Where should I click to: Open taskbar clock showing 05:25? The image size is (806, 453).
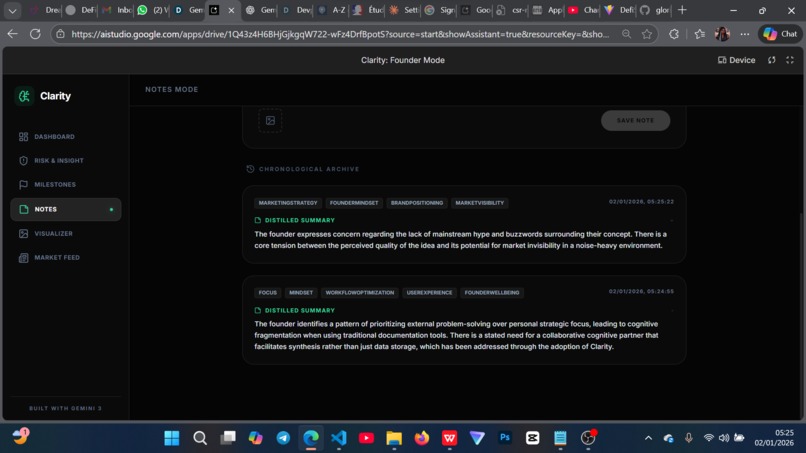(x=774, y=438)
